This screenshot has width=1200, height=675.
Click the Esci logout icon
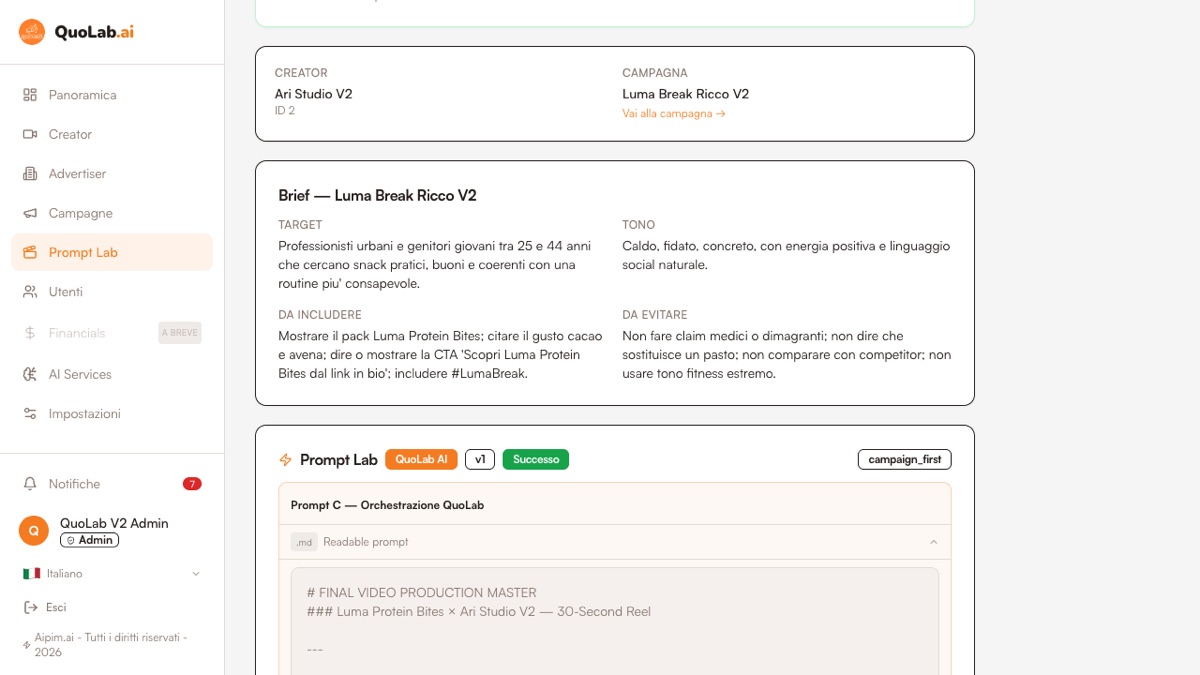(x=30, y=607)
